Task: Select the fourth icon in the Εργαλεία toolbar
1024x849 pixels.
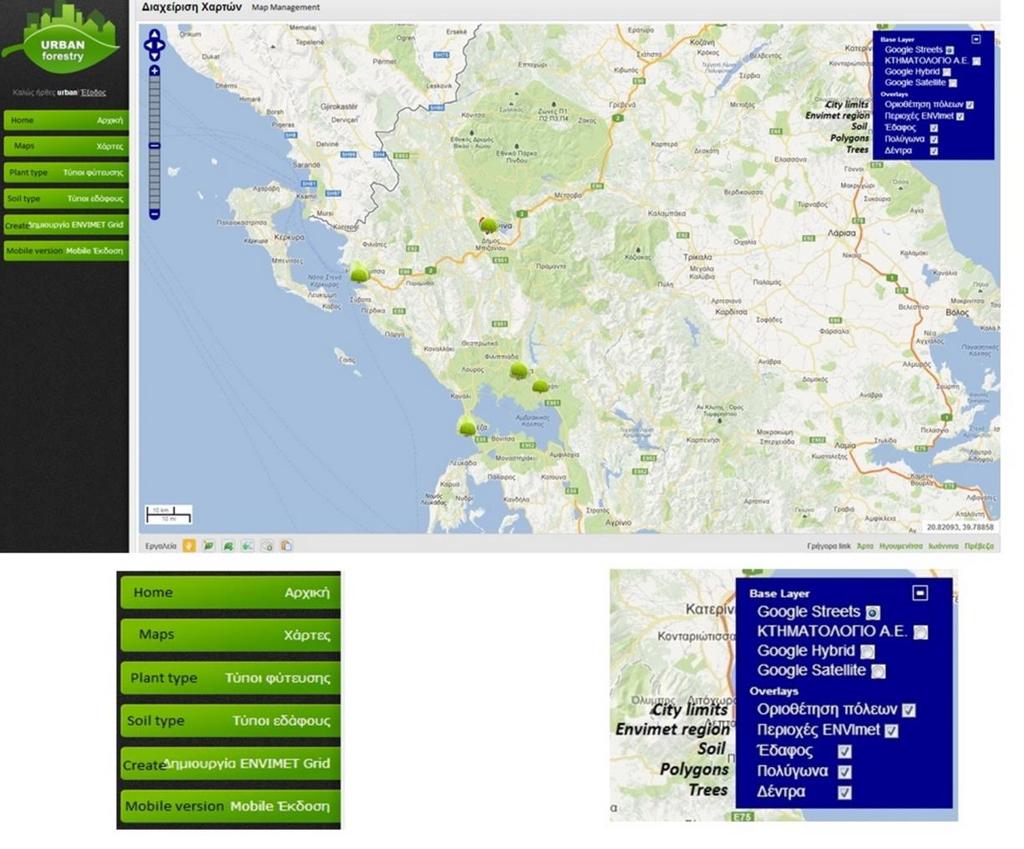Action: click(248, 545)
